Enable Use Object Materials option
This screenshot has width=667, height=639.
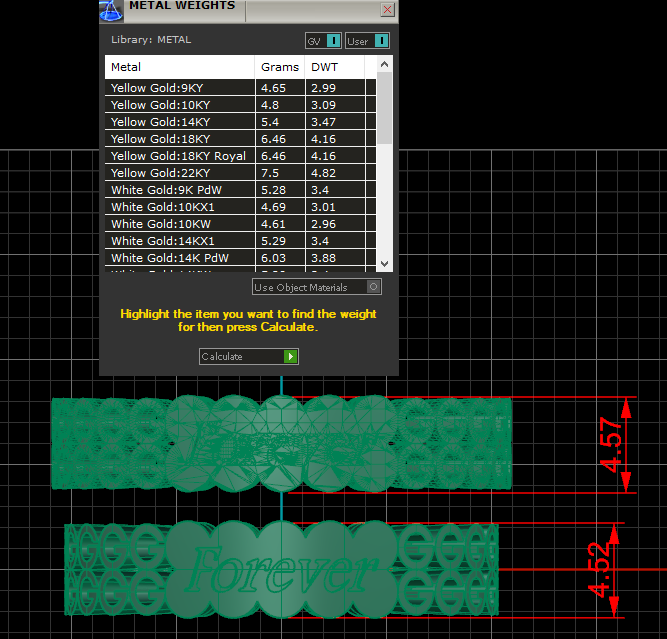(374, 287)
